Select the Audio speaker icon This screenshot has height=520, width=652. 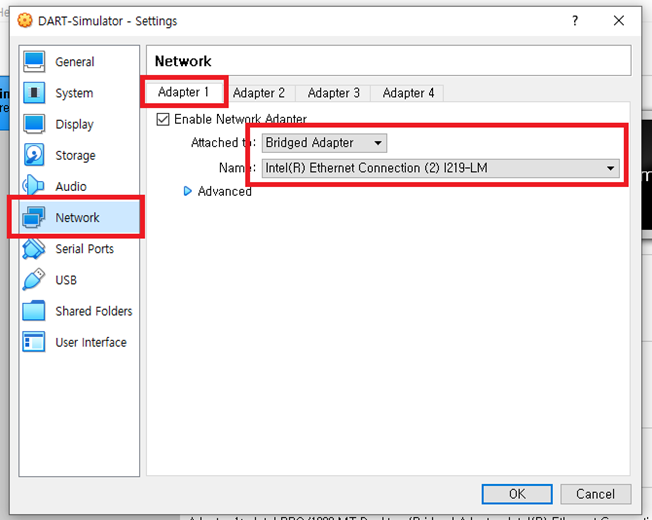pyautogui.click(x=34, y=186)
